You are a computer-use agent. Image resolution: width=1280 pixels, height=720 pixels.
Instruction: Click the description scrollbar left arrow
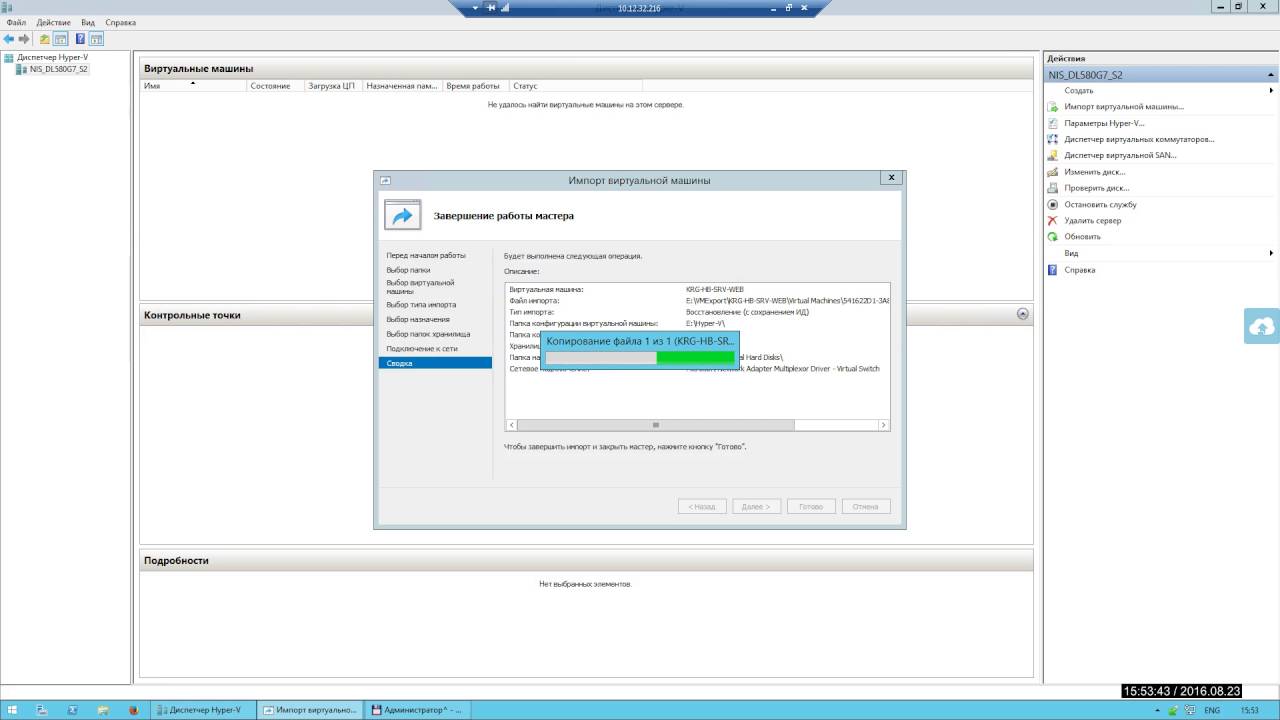(511, 425)
